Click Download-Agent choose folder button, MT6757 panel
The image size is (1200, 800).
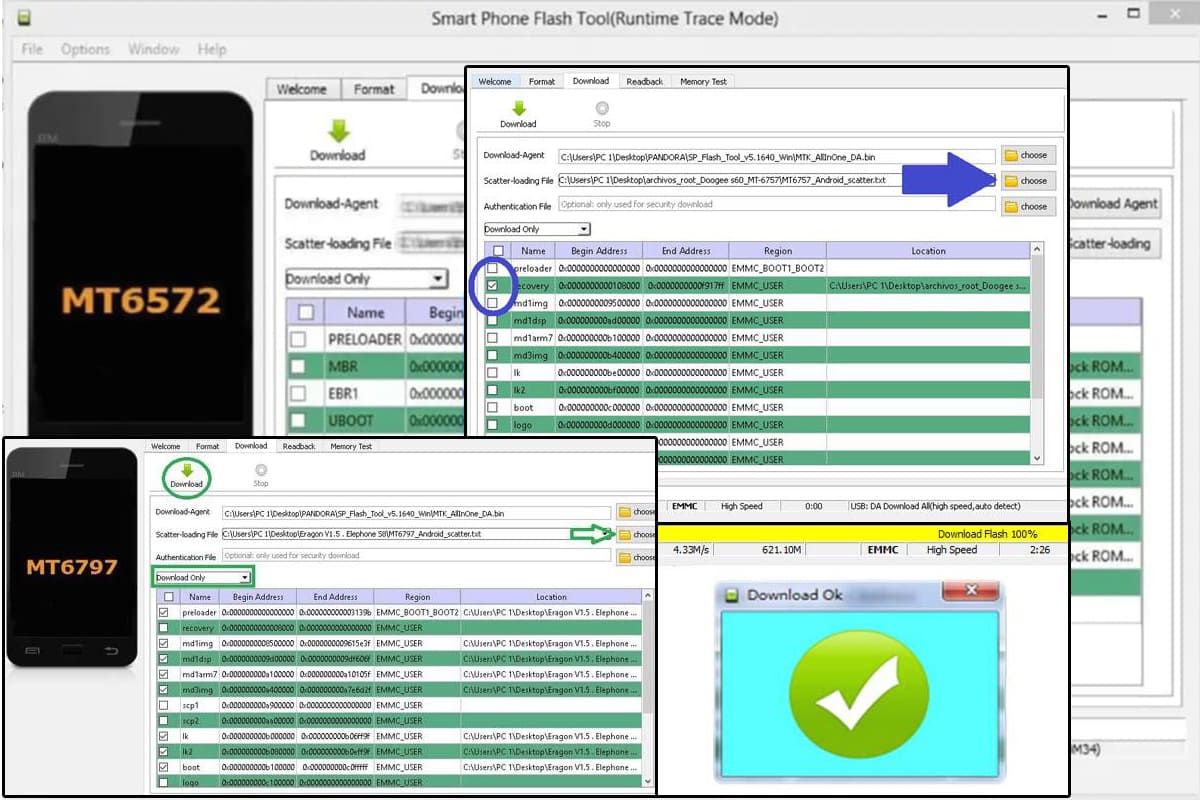coord(1028,155)
